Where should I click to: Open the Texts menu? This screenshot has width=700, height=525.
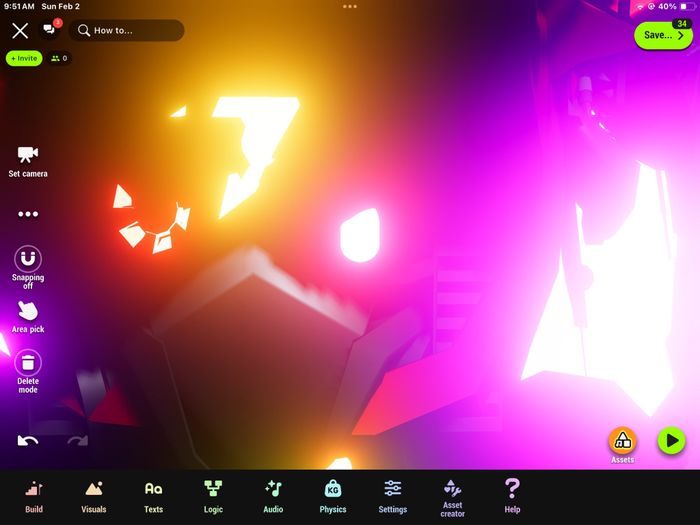(x=154, y=497)
